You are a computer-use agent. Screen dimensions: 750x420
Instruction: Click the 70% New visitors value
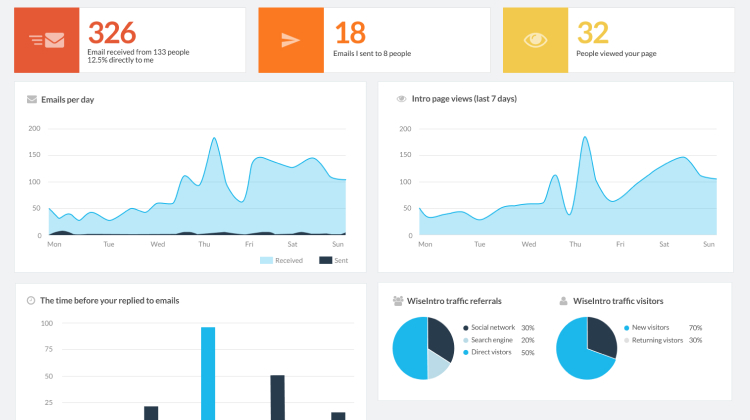pyautogui.click(x=695, y=328)
